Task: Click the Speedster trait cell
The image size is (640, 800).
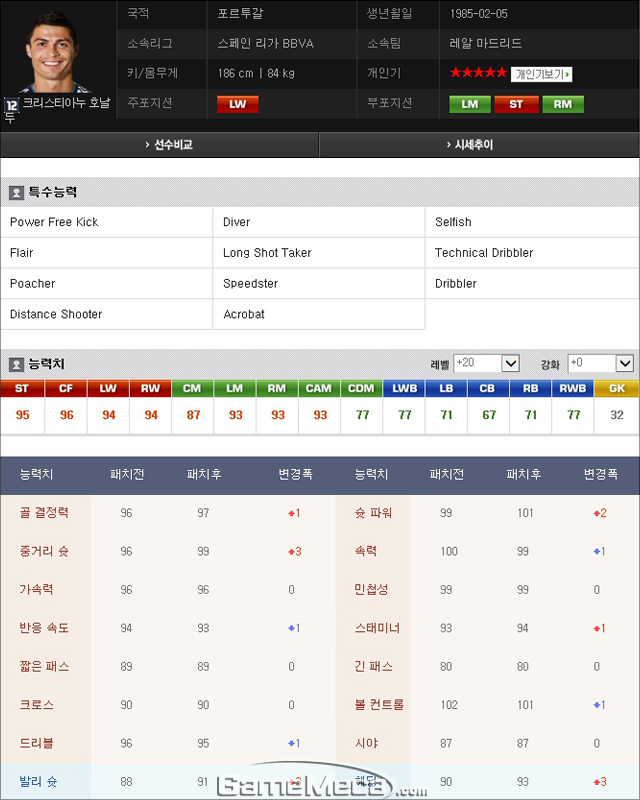Action: click(x=319, y=283)
